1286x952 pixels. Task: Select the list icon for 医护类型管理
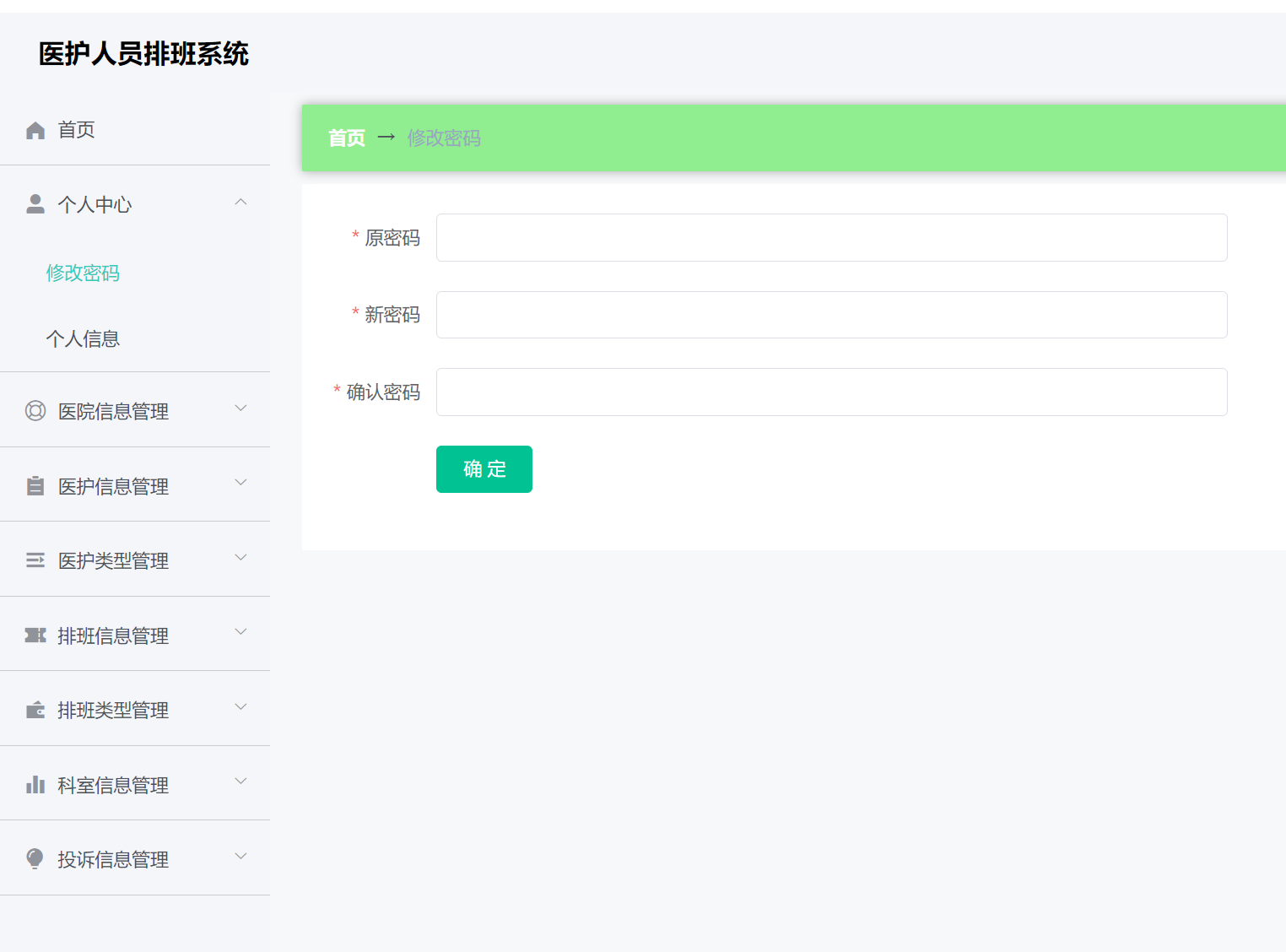(x=35, y=560)
